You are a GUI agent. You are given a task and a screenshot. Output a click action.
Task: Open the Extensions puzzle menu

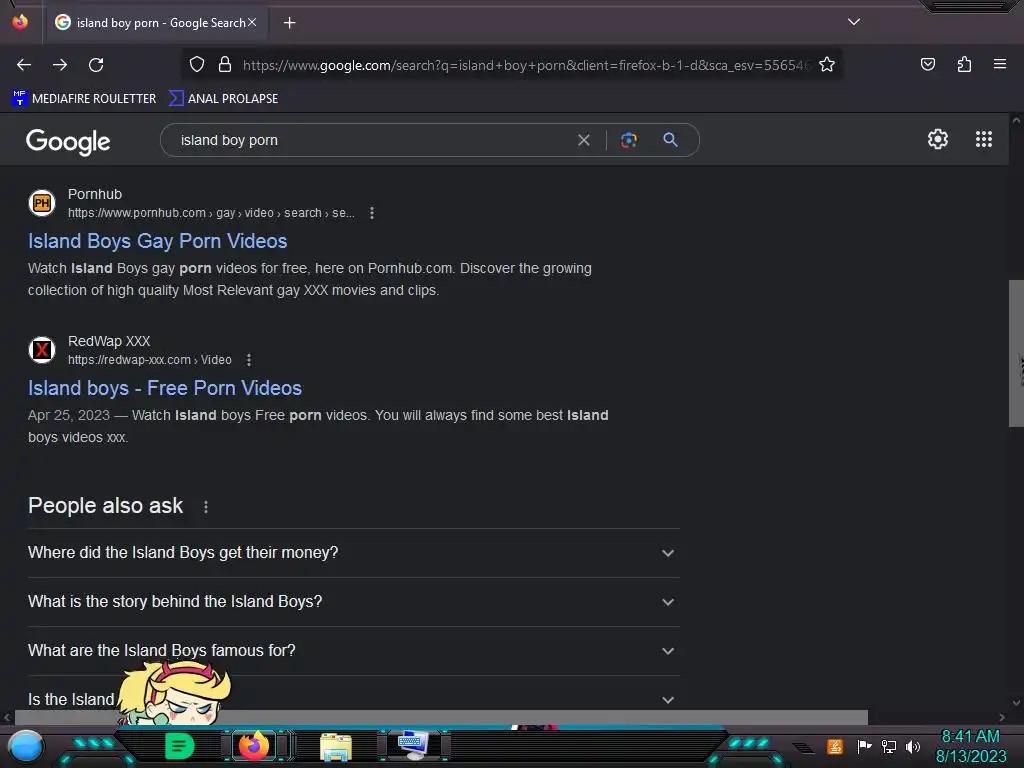(x=964, y=64)
